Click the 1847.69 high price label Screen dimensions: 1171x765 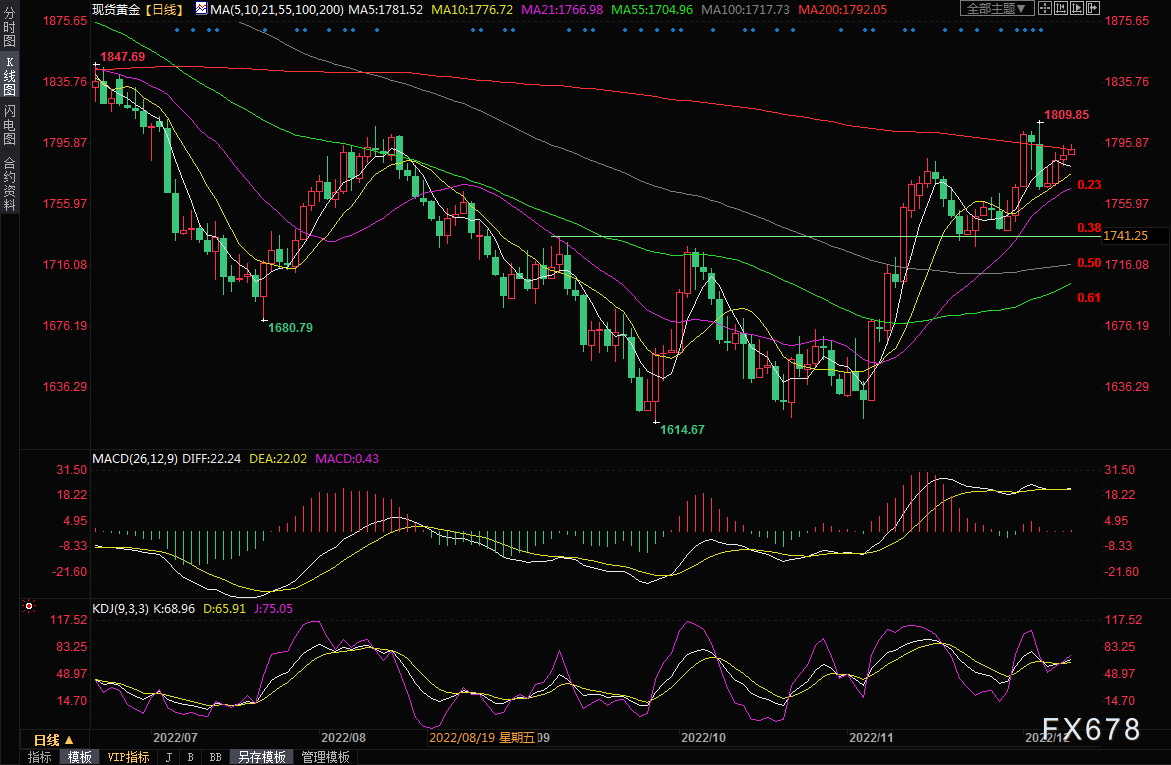click(122, 57)
